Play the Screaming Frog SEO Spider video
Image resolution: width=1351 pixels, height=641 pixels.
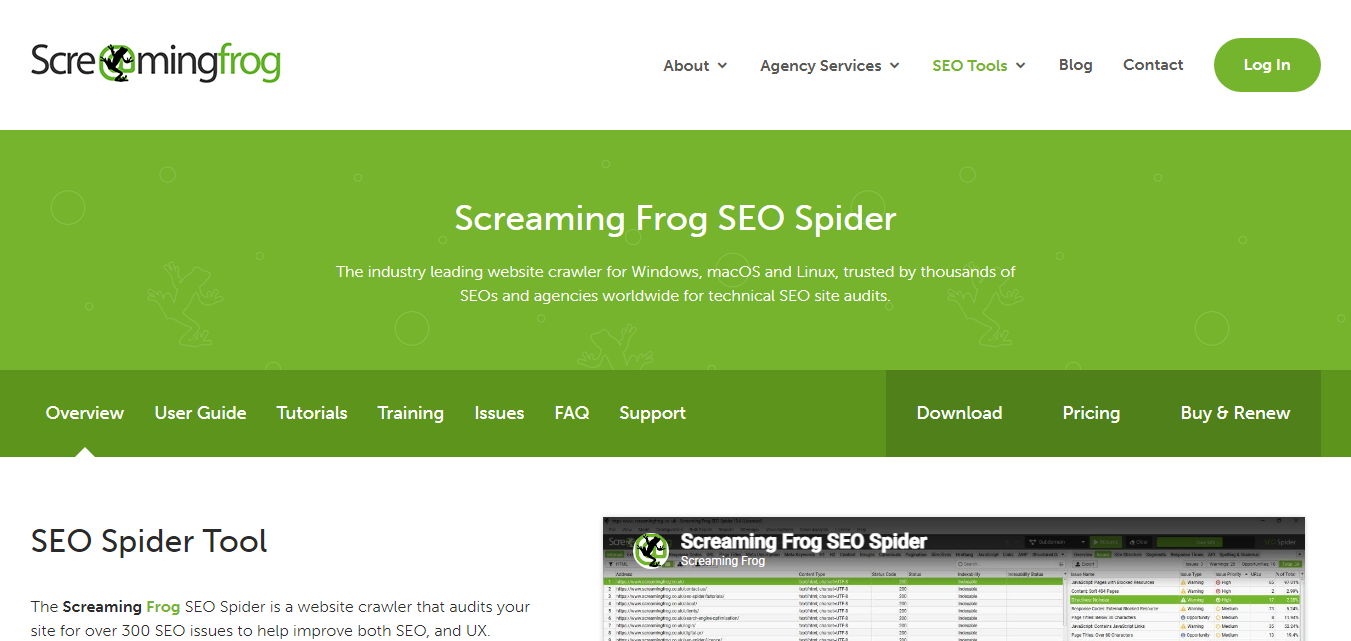(x=953, y=579)
